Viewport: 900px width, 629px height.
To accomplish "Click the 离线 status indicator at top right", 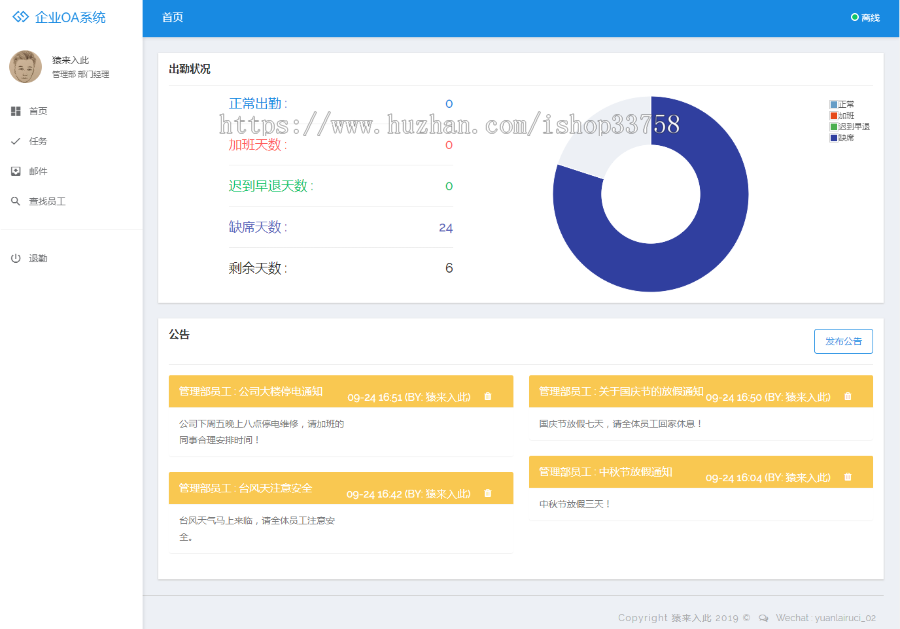I will pos(864,17).
